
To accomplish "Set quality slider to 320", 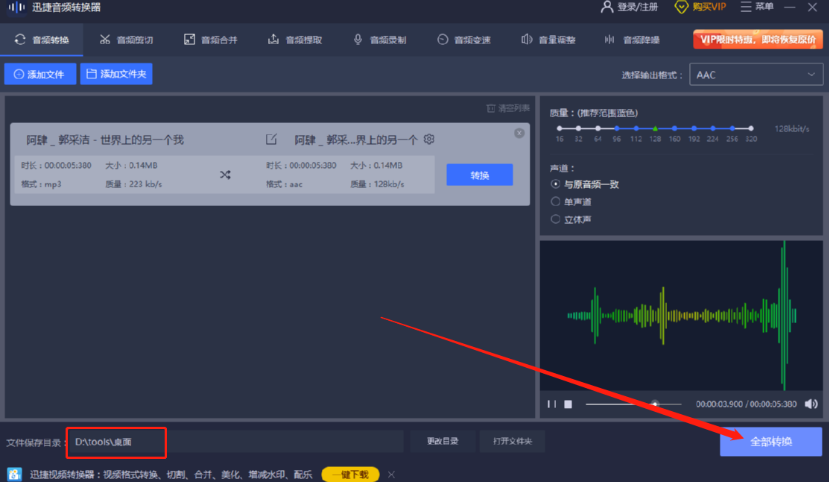I will (x=751, y=128).
